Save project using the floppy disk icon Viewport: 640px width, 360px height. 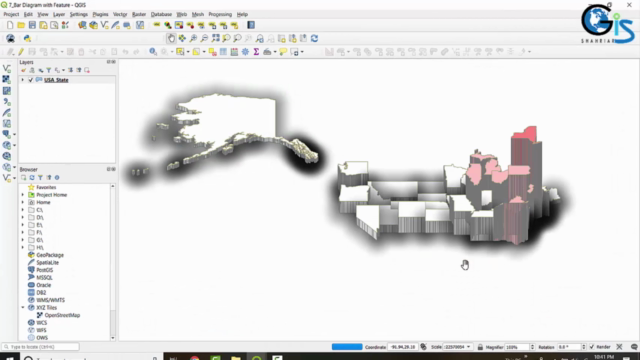(x=32, y=25)
